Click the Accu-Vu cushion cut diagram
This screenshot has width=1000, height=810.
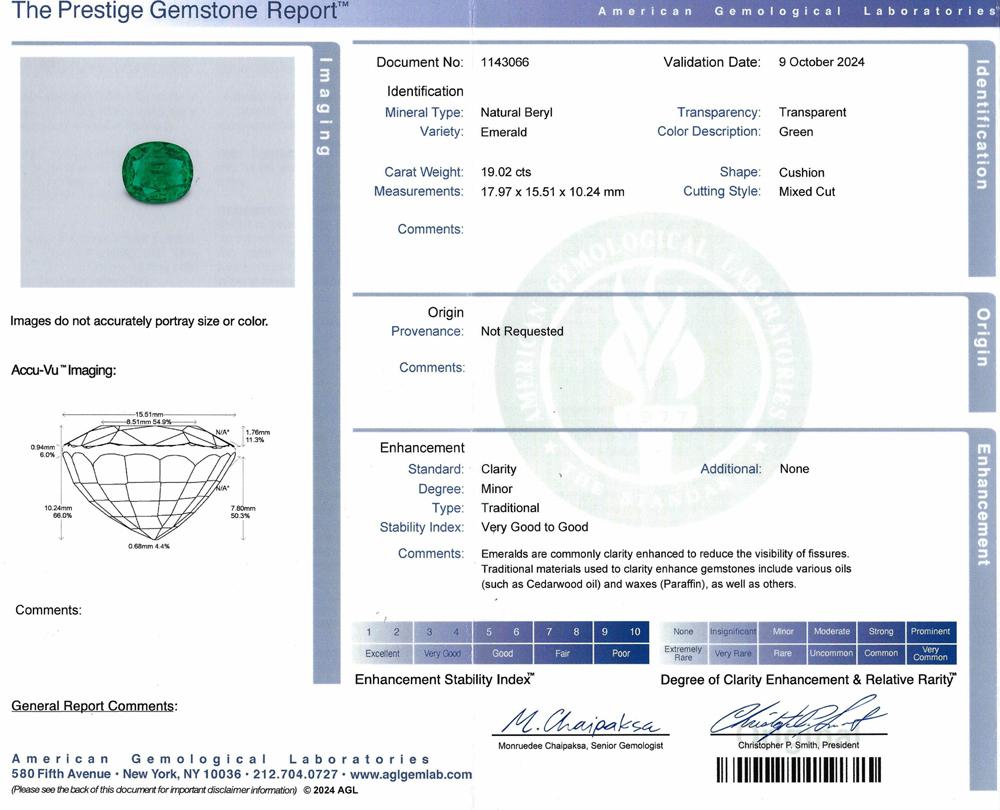pyautogui.click(x=151, y=481)
